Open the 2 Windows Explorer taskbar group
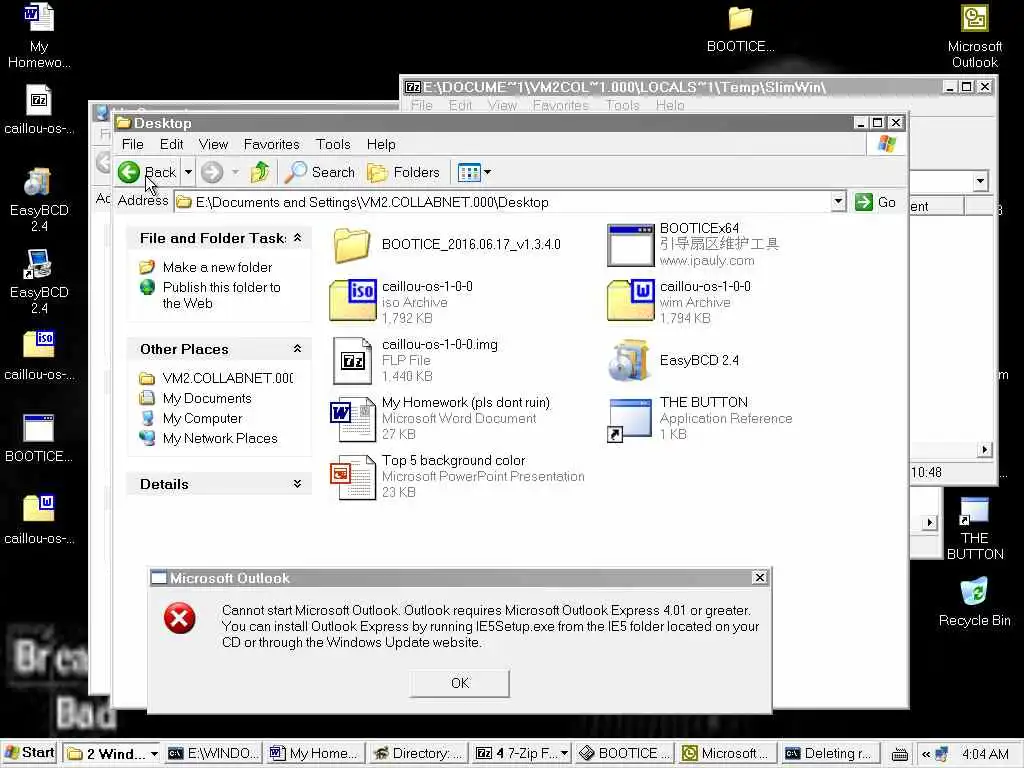1024x768 pixels. [113, 754]
